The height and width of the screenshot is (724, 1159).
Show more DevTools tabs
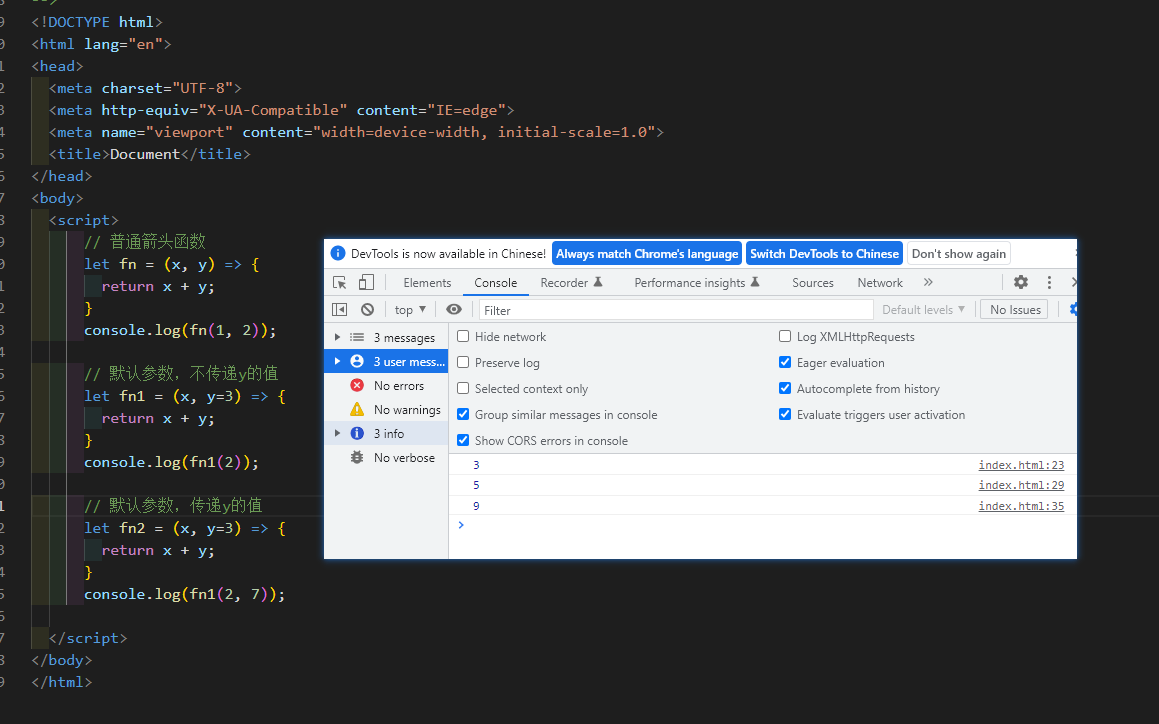click(928, 283)
